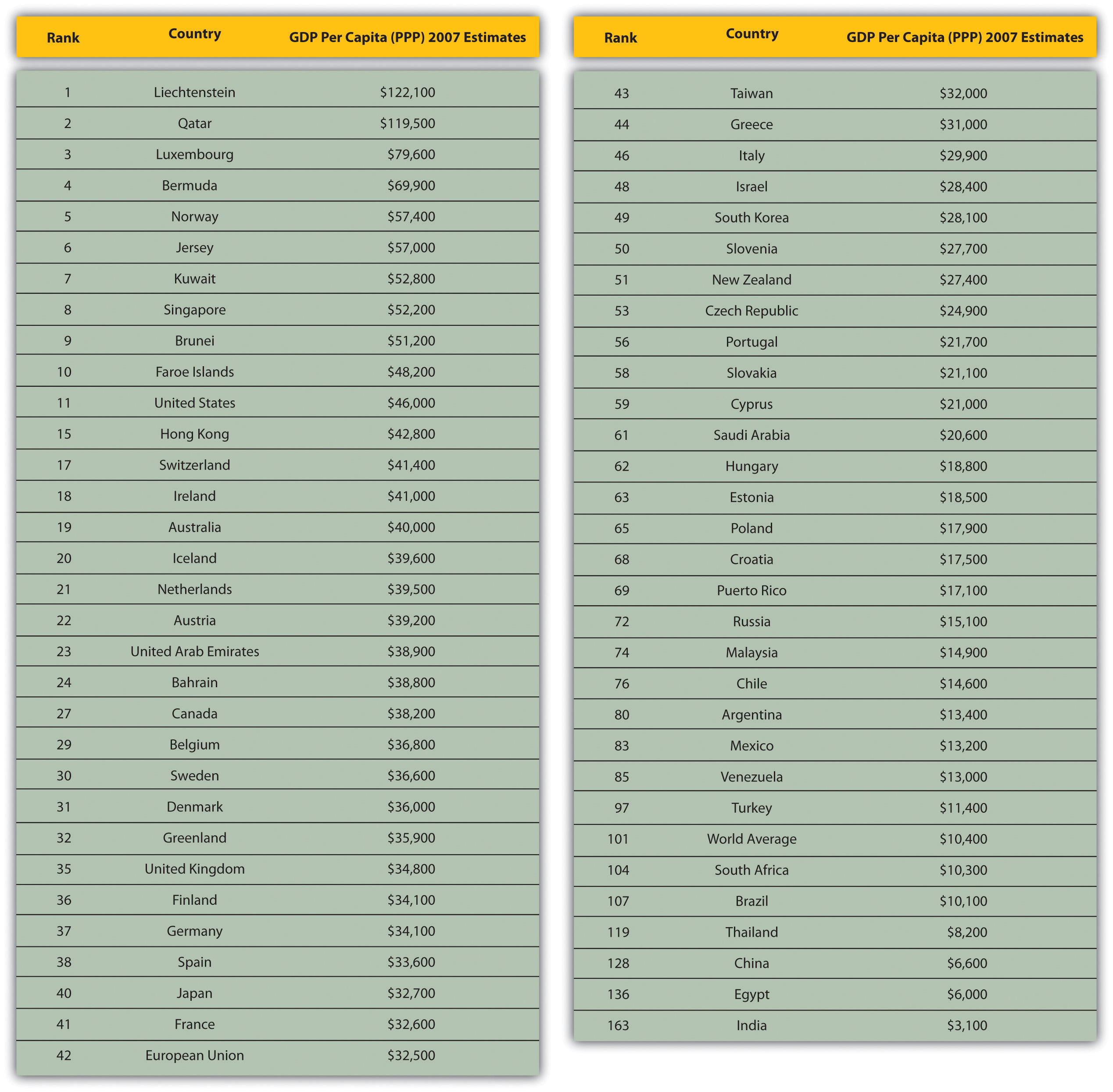1113x1092 pixels.
Task: Click the South Korea country cell
Action: tap(752, 218)
